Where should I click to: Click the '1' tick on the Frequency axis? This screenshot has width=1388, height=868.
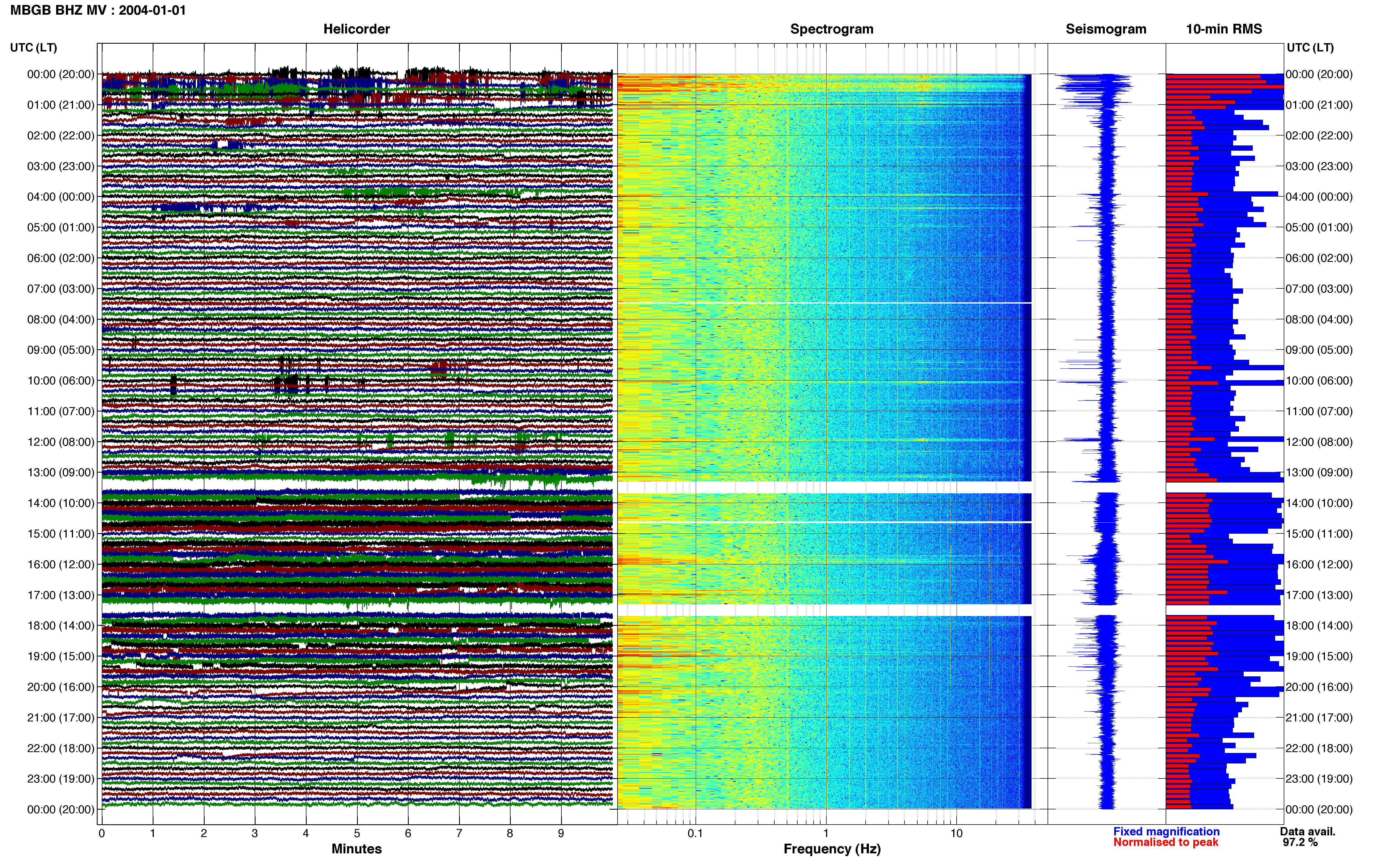coord(826,833)
